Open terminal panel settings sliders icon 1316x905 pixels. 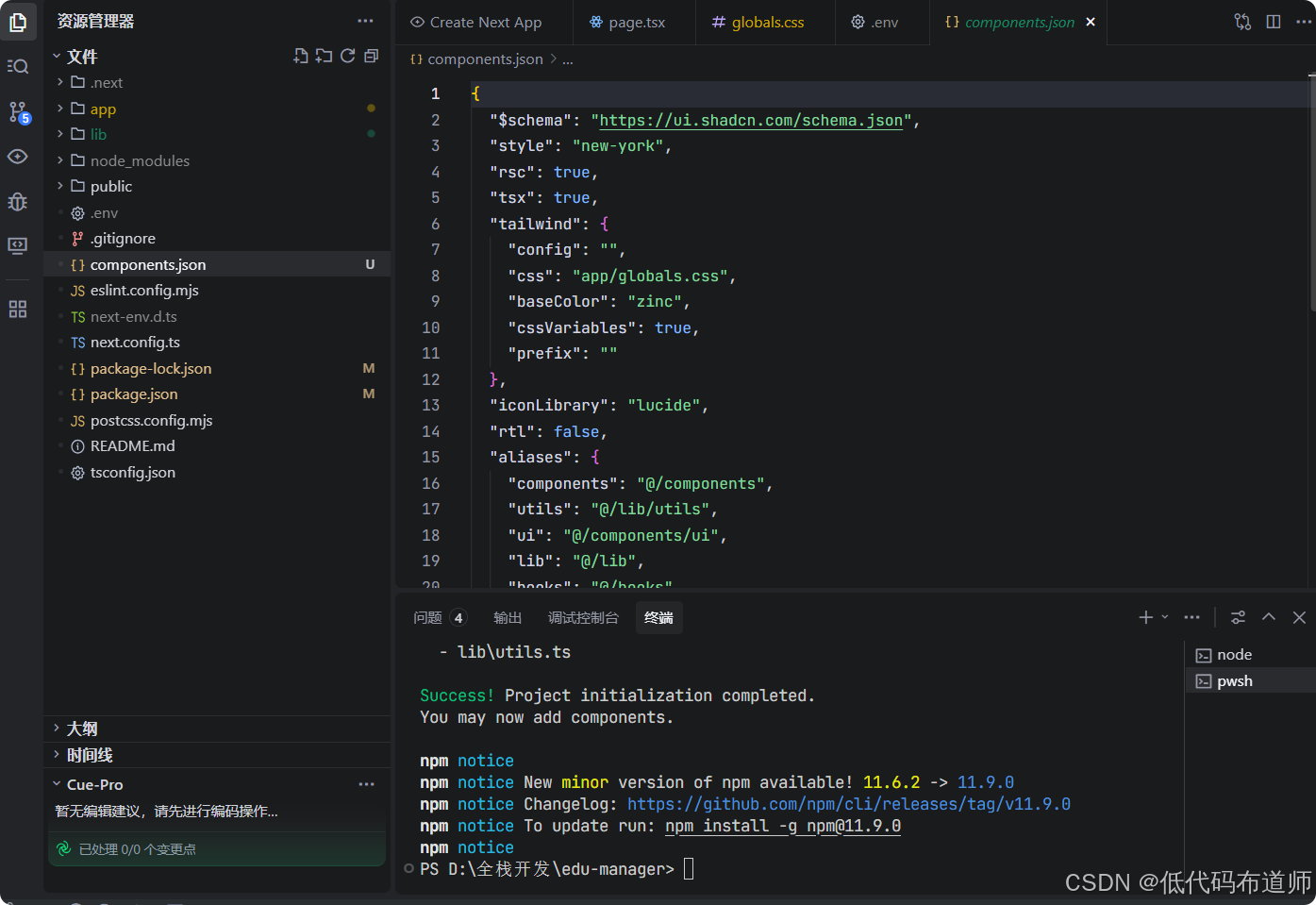click(x=1238, y=617)
